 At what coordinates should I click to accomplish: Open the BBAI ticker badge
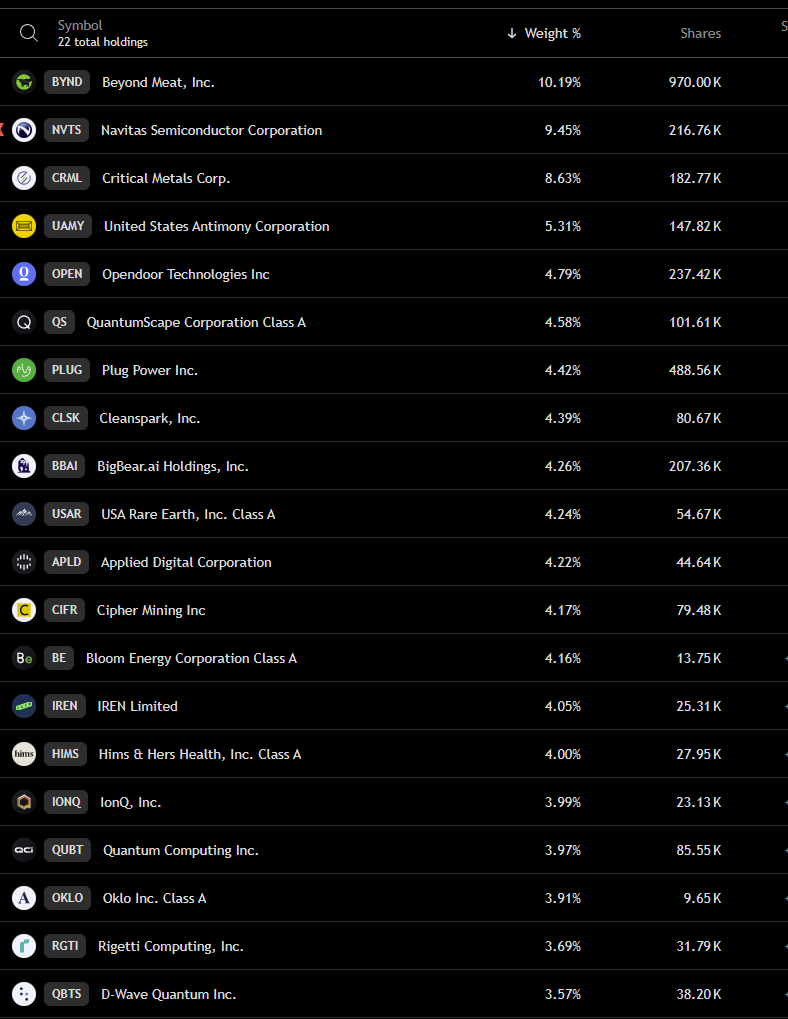click(64, 466)
